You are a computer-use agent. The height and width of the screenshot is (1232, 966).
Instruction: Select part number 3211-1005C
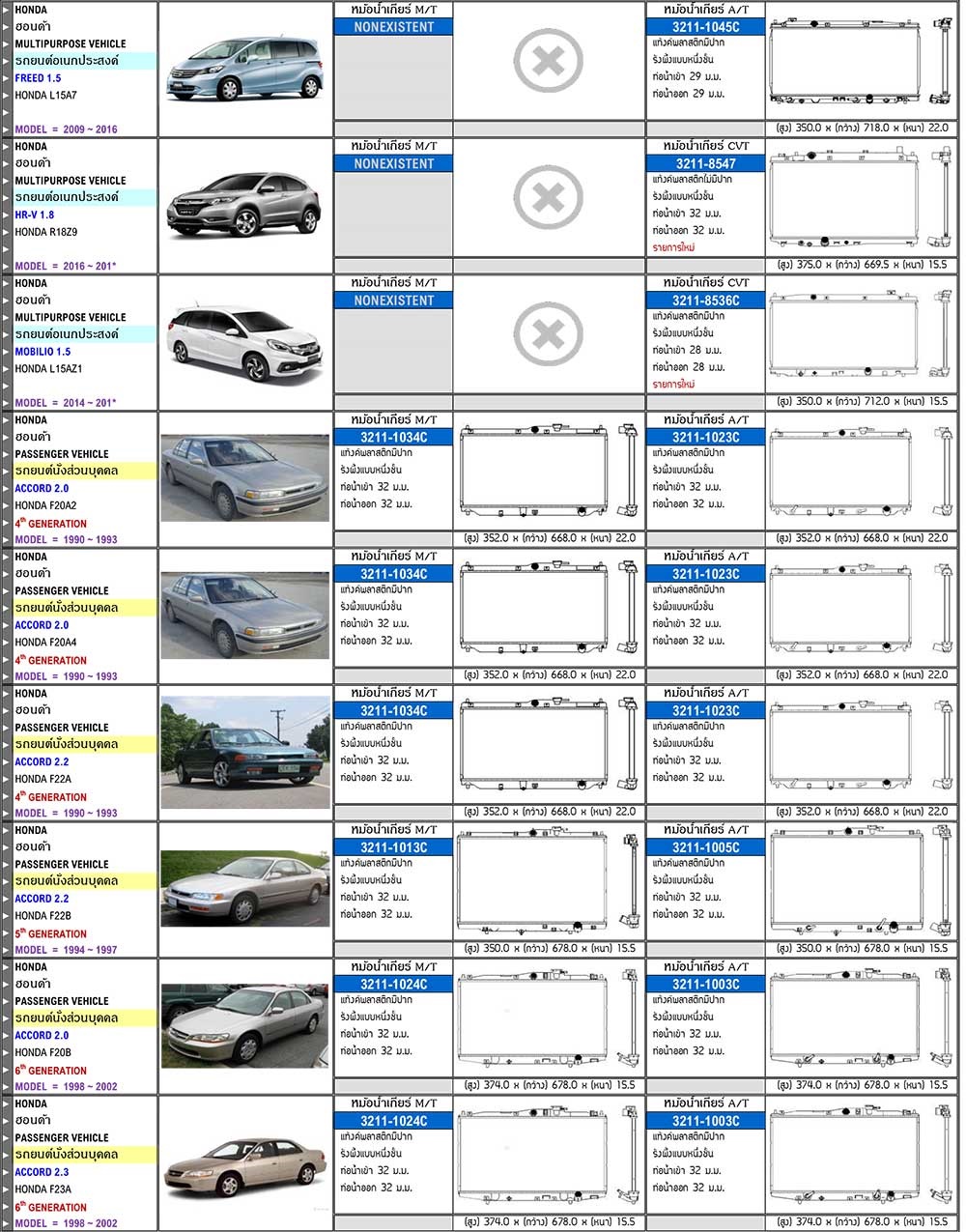[706, 847]
